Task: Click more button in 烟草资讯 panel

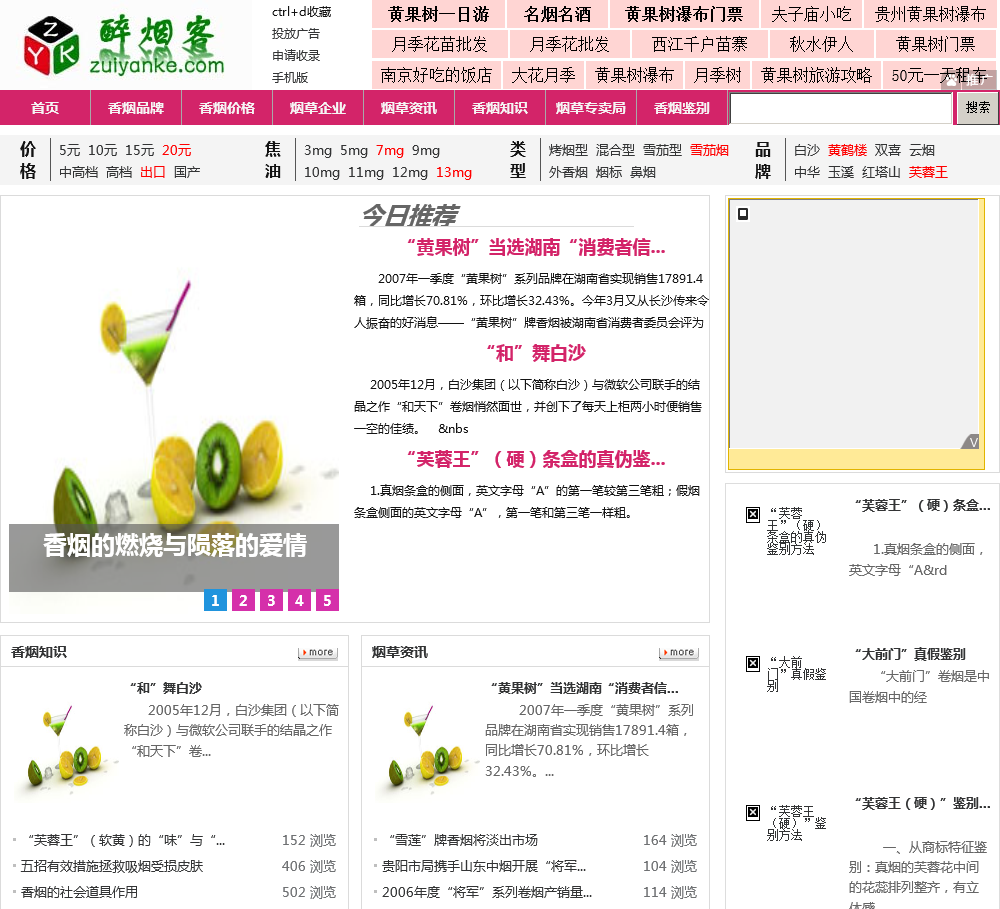Action: click(679, 652)
